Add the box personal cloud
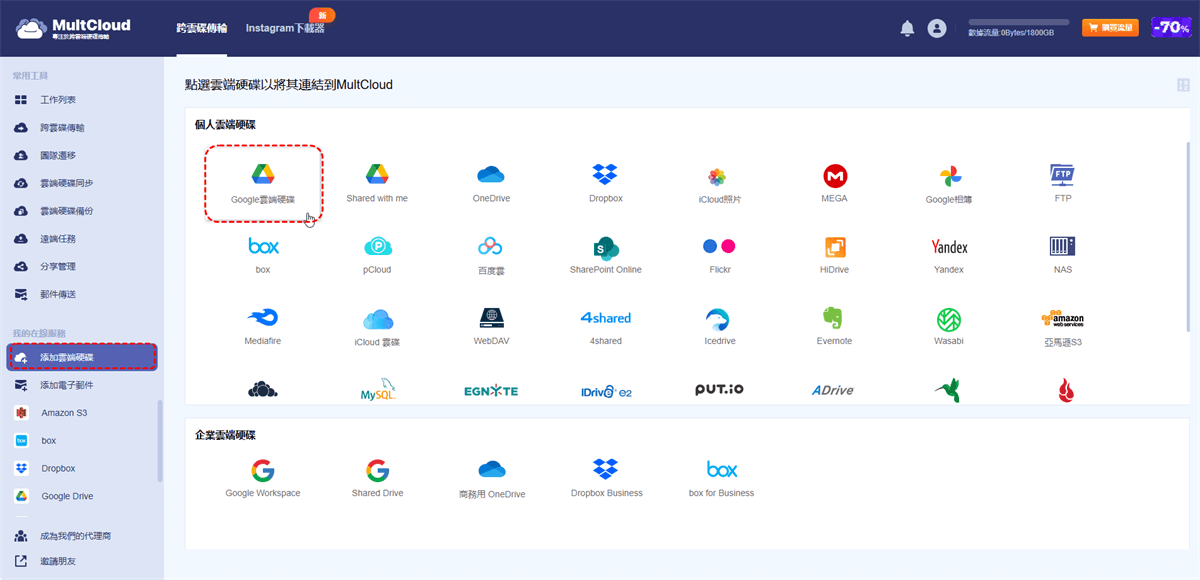Image resolution: width=1200 pixels, height=580 pixels. coord(263,255)
